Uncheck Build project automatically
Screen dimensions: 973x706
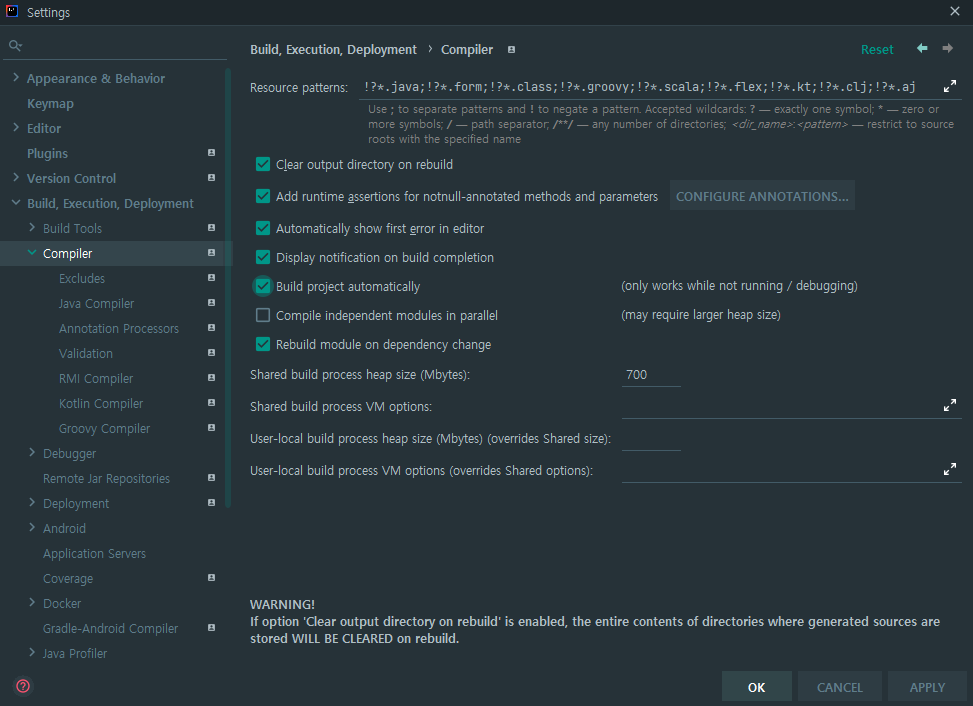(x=262, y=286)
